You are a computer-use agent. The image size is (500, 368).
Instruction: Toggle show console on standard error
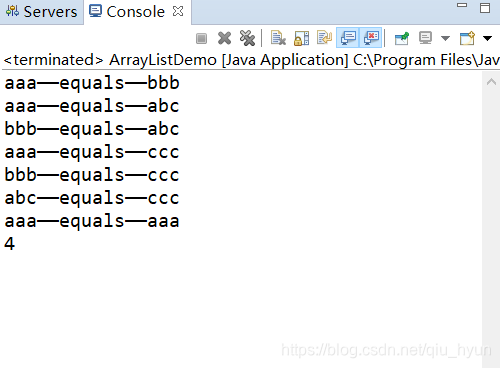pos(371,38)
